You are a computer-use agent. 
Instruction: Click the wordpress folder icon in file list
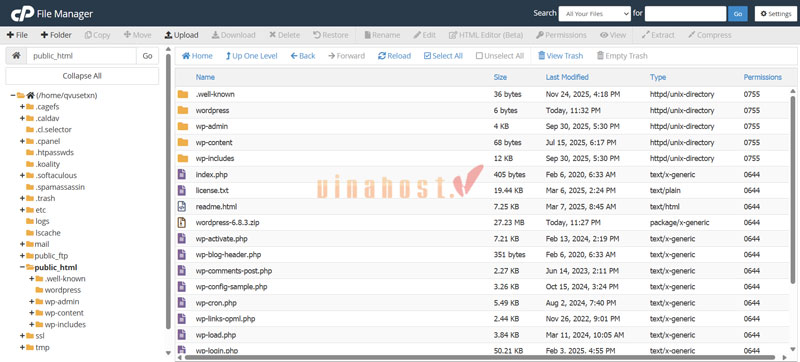coord(183,110)
